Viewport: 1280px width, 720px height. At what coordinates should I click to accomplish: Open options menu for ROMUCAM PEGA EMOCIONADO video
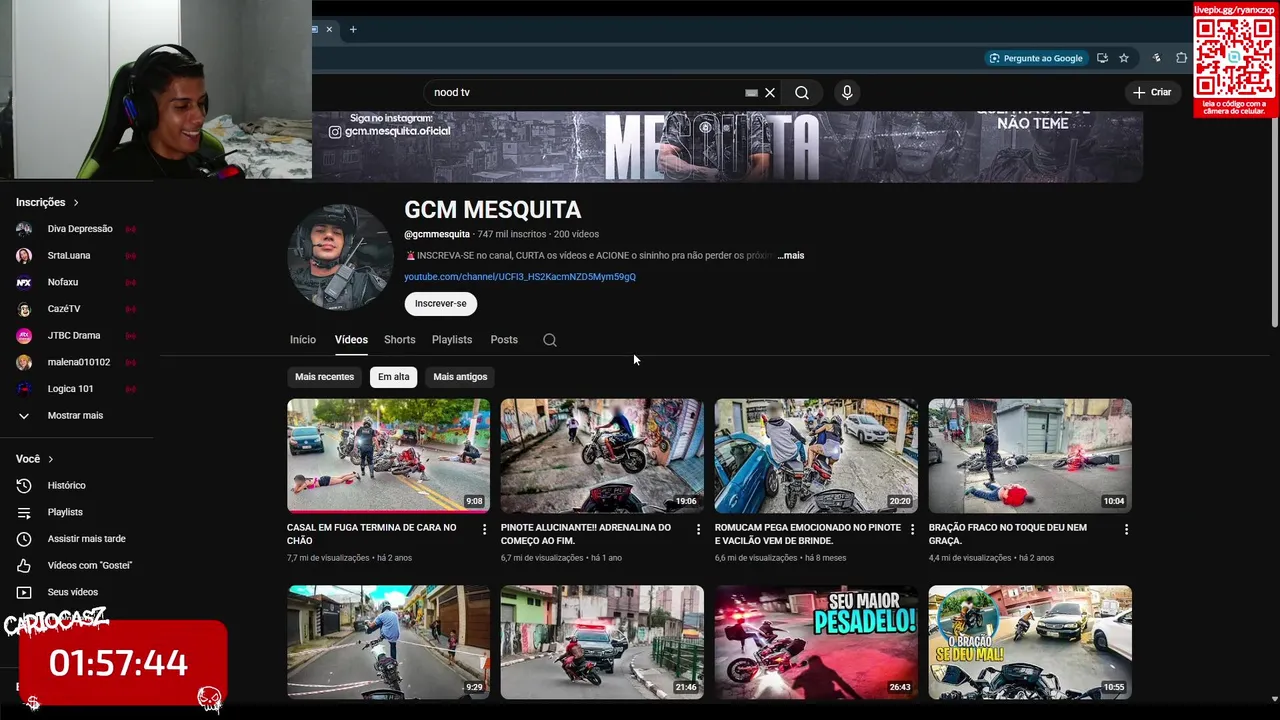pos(912,529)
